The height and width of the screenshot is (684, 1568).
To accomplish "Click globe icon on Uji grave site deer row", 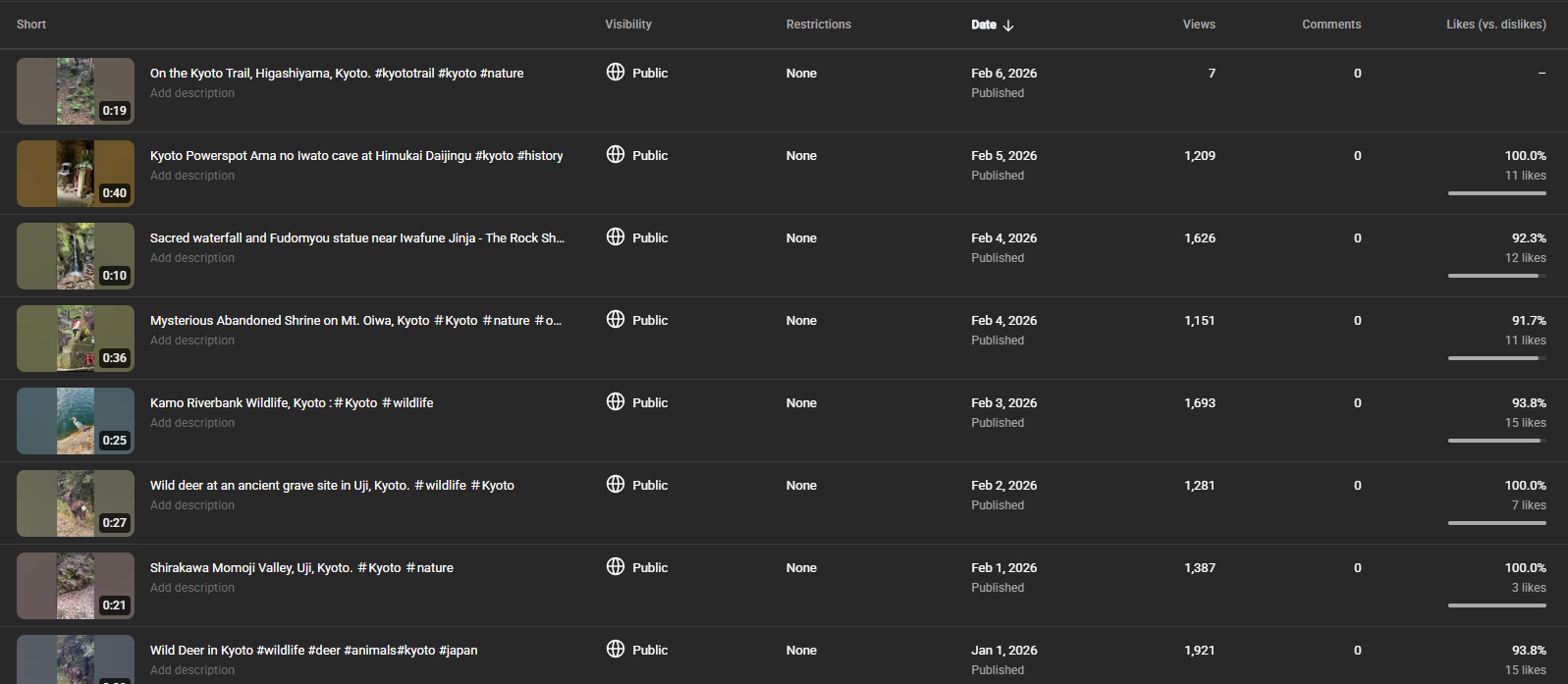I will click(x=616, y=484).
